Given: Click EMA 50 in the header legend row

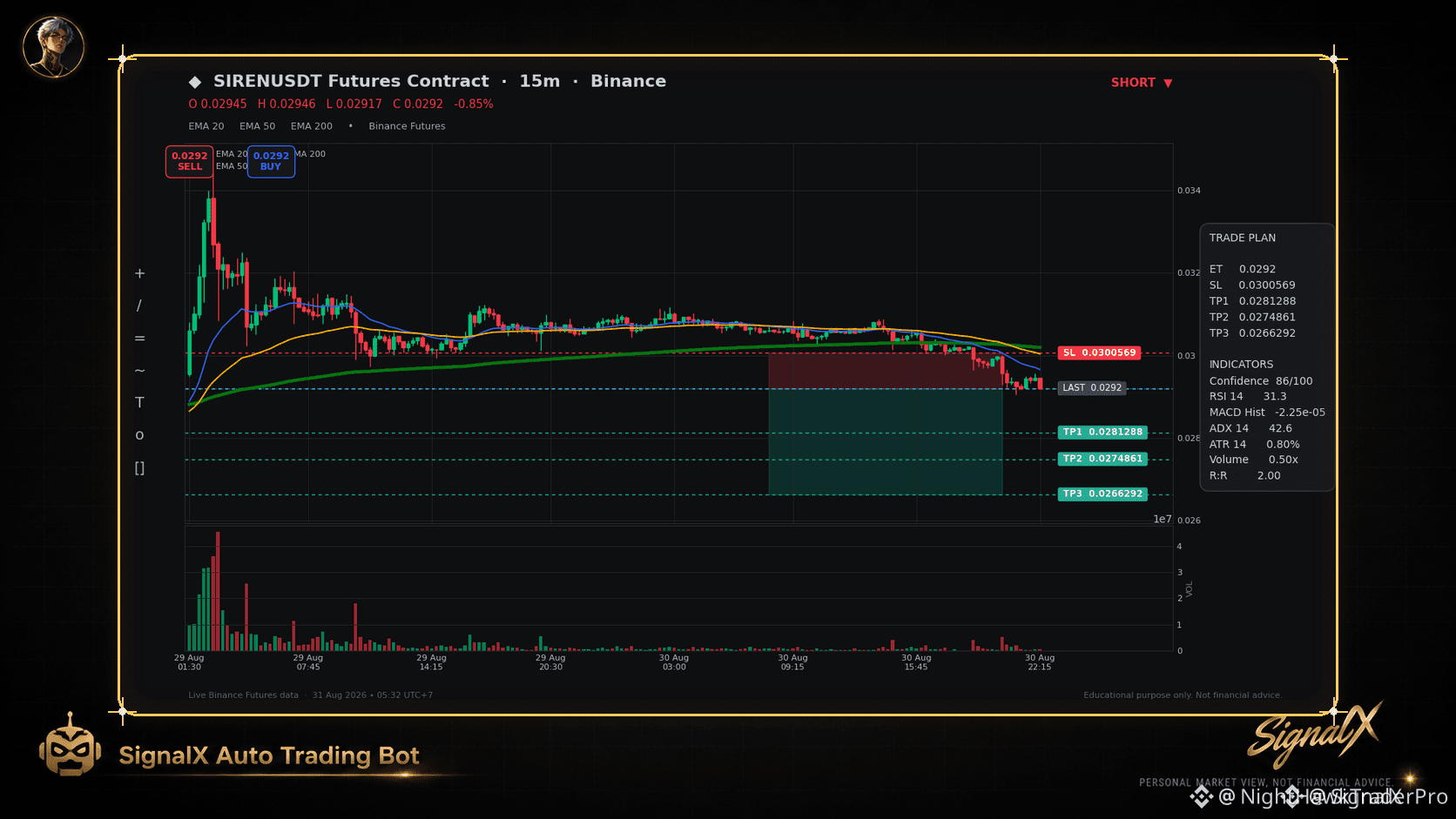Looking at the screenshot, I should [258, 126].
